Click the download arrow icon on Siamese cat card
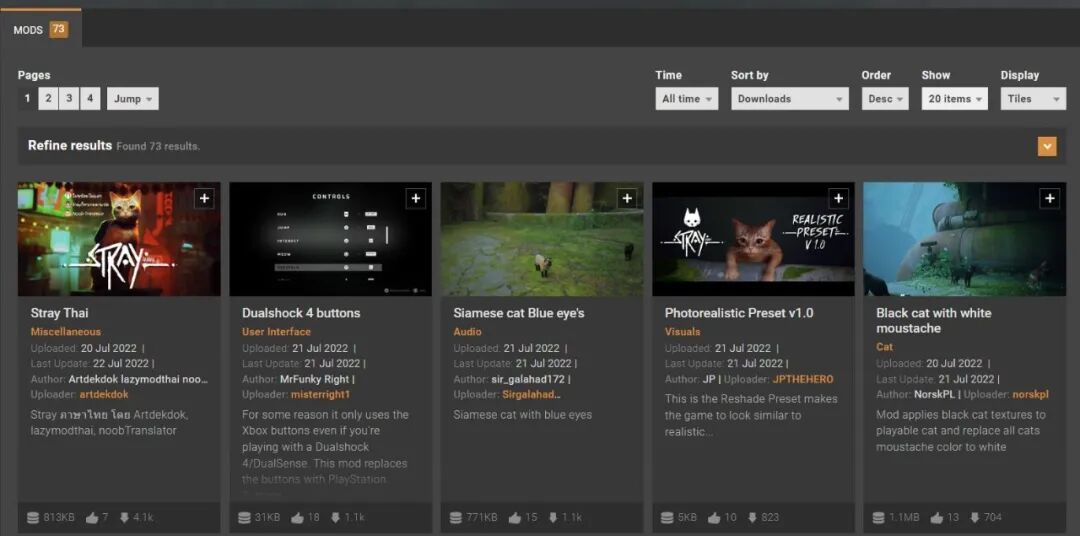1080x536 pixels. point(553,517)
